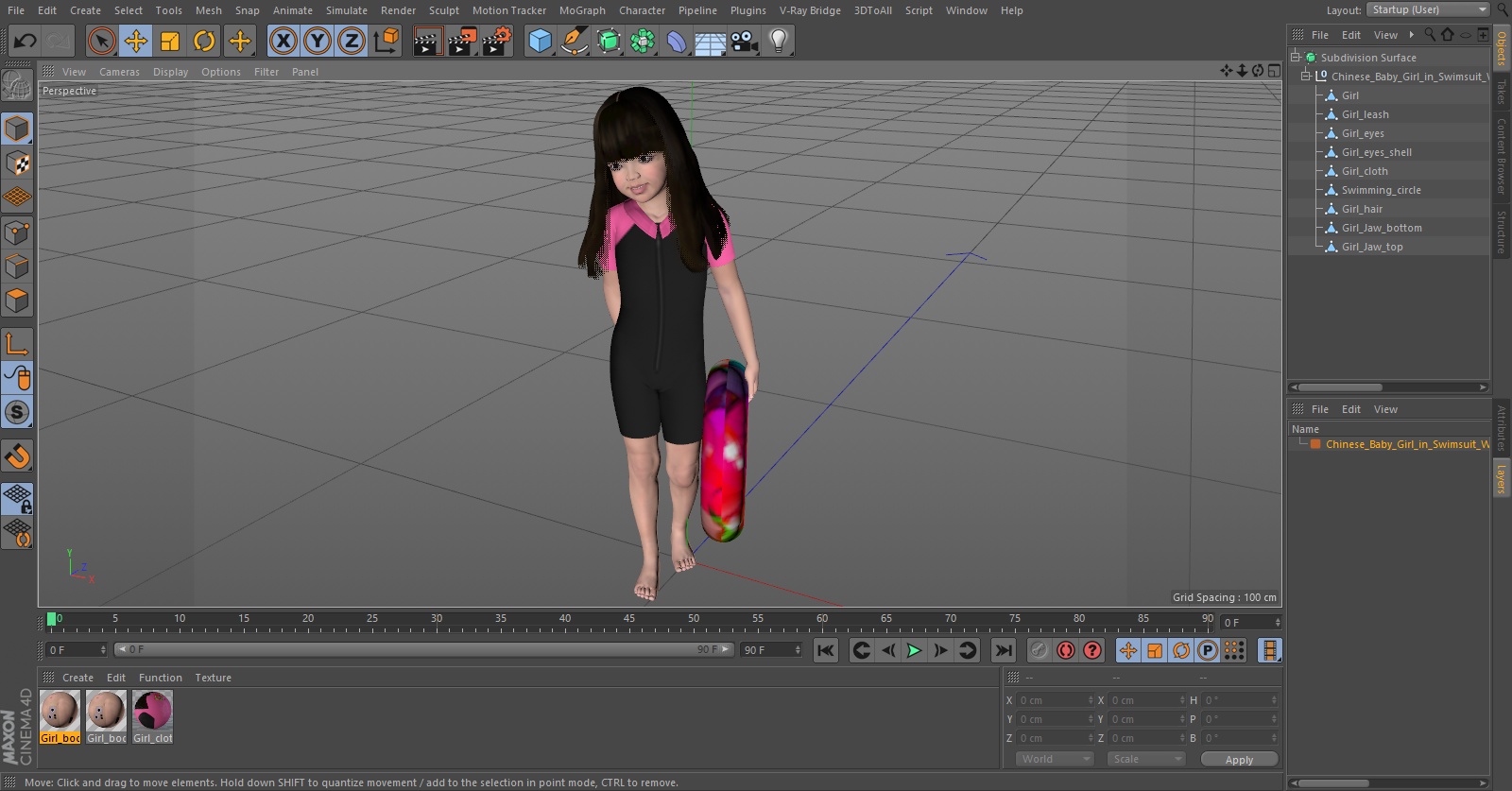
Task: Click the magnet tool icon
Action: click(17, 456)
